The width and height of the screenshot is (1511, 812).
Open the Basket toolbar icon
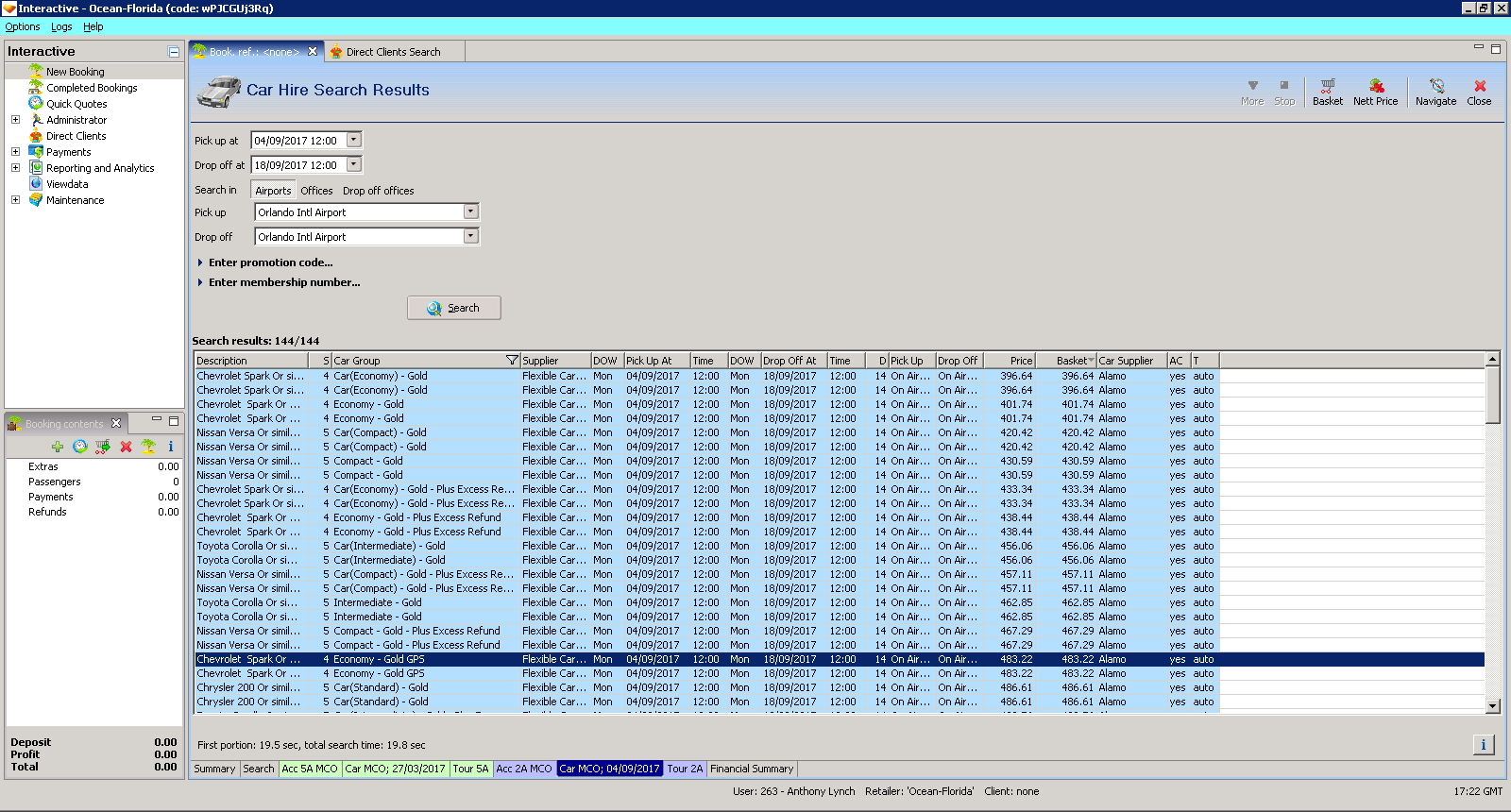coord(1327,92)
